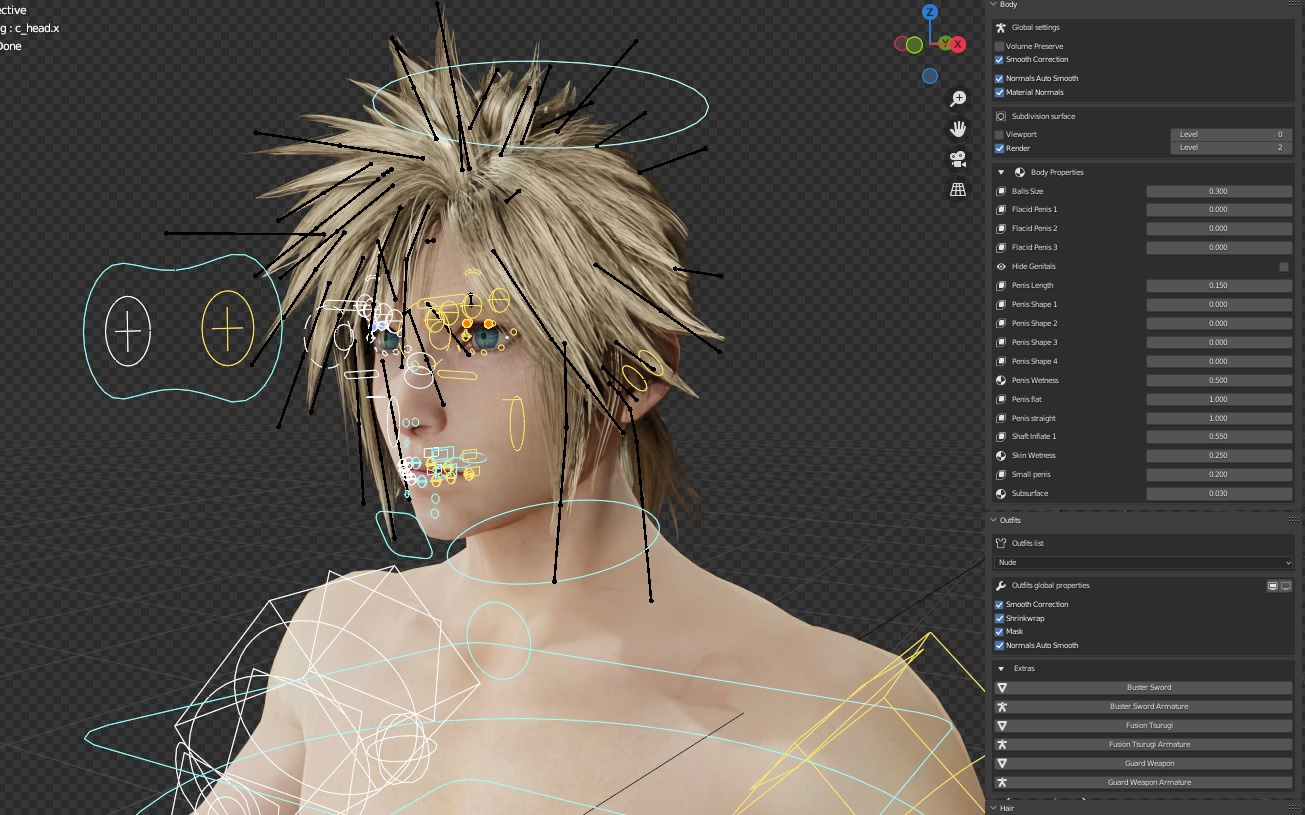This screenshot has height=815, width=1305.
Task: Collapse the Body Properties section
Action: click(x=1001, y=172)
